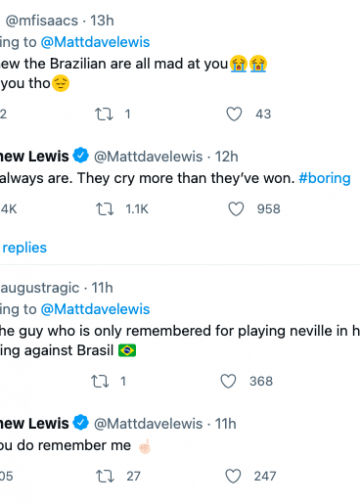View the verified badge on 11h Lewis tweet
The image size is (360, 504).
(81, 423)
